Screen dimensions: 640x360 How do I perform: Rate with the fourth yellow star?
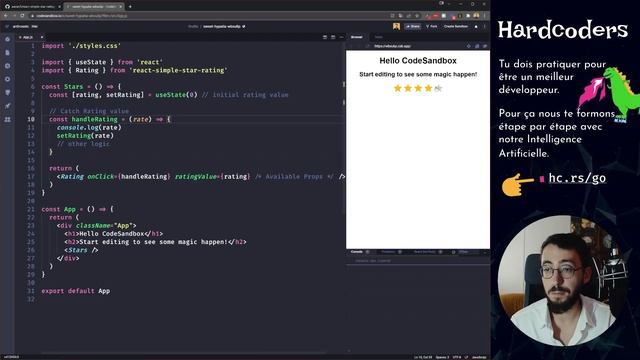tap(428, 88)
